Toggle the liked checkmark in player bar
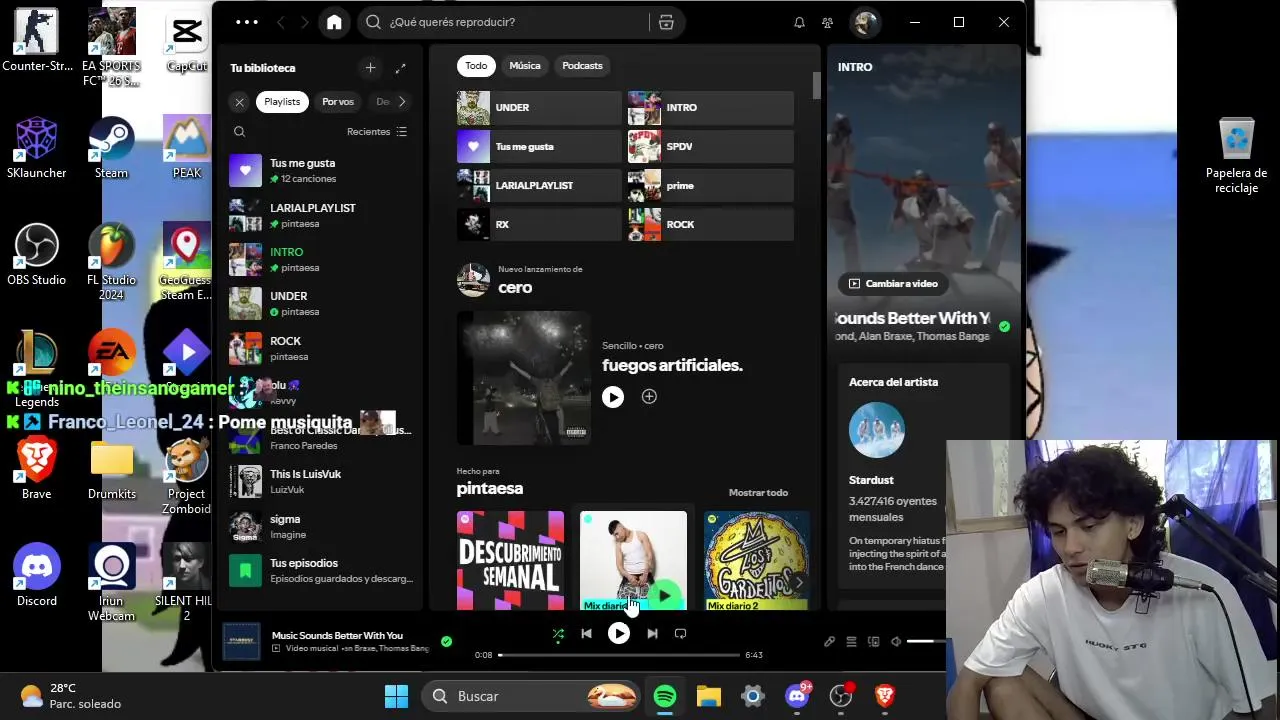 click(x=446, y=641)
